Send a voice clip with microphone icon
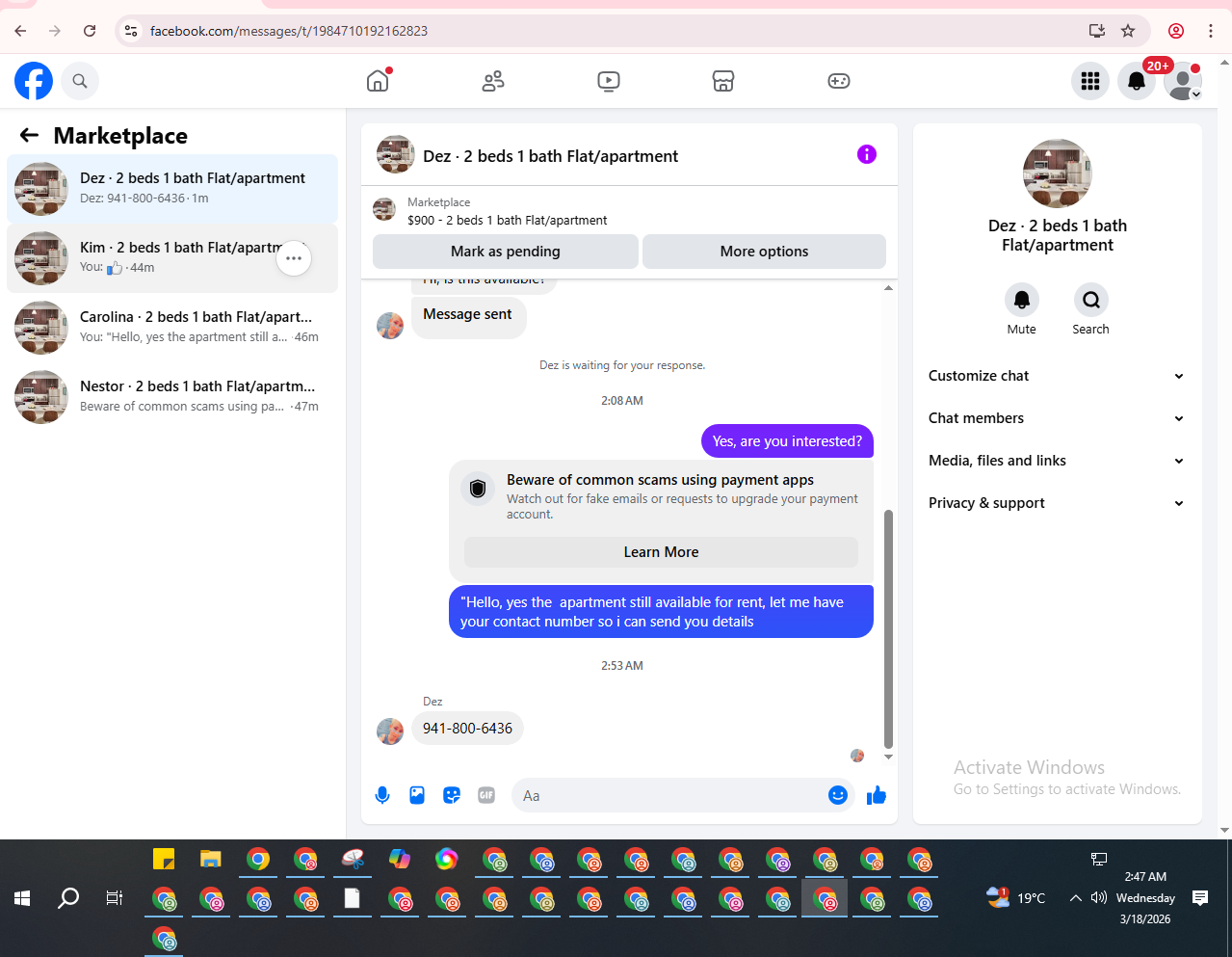The height and width of the screenshot is (957, 1232). click(382, 795)
